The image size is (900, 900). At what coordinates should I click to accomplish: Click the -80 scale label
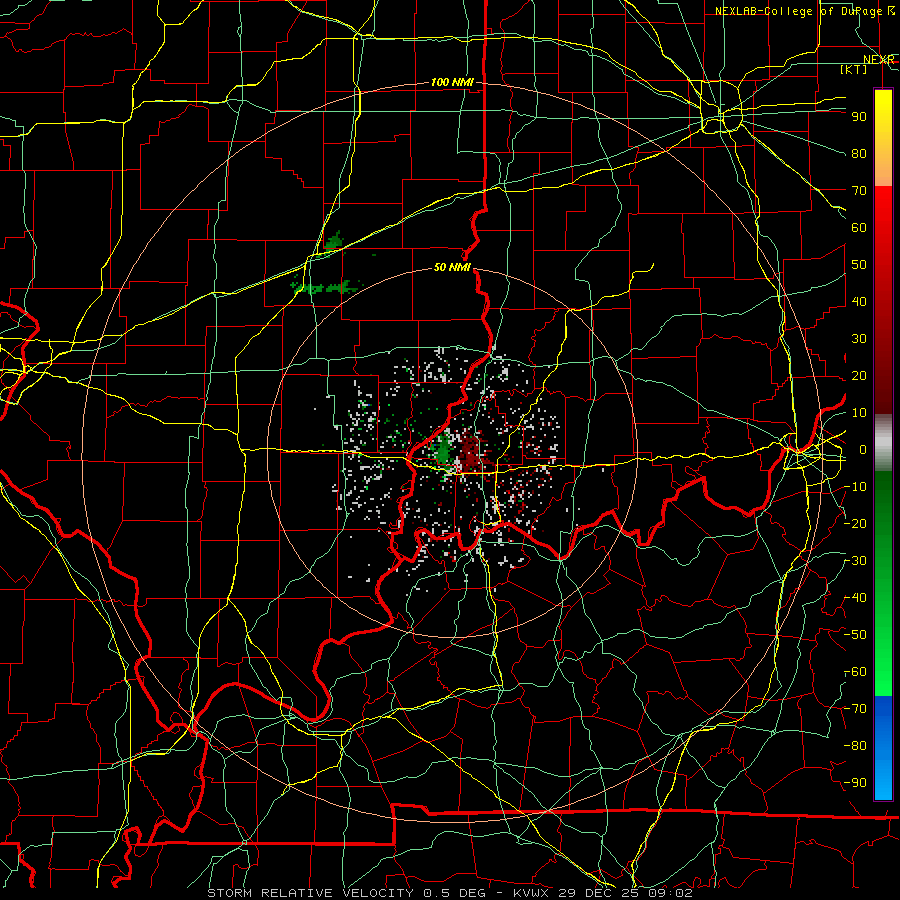coord(855,746)
